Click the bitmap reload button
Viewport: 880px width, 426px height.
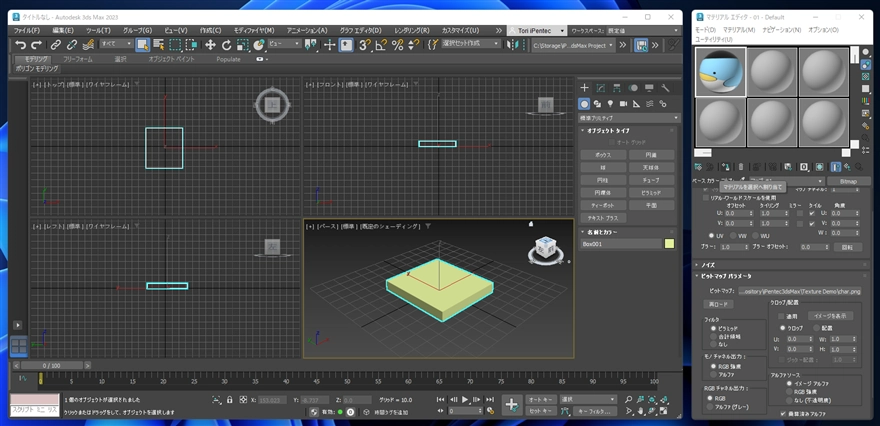(718, 304)
